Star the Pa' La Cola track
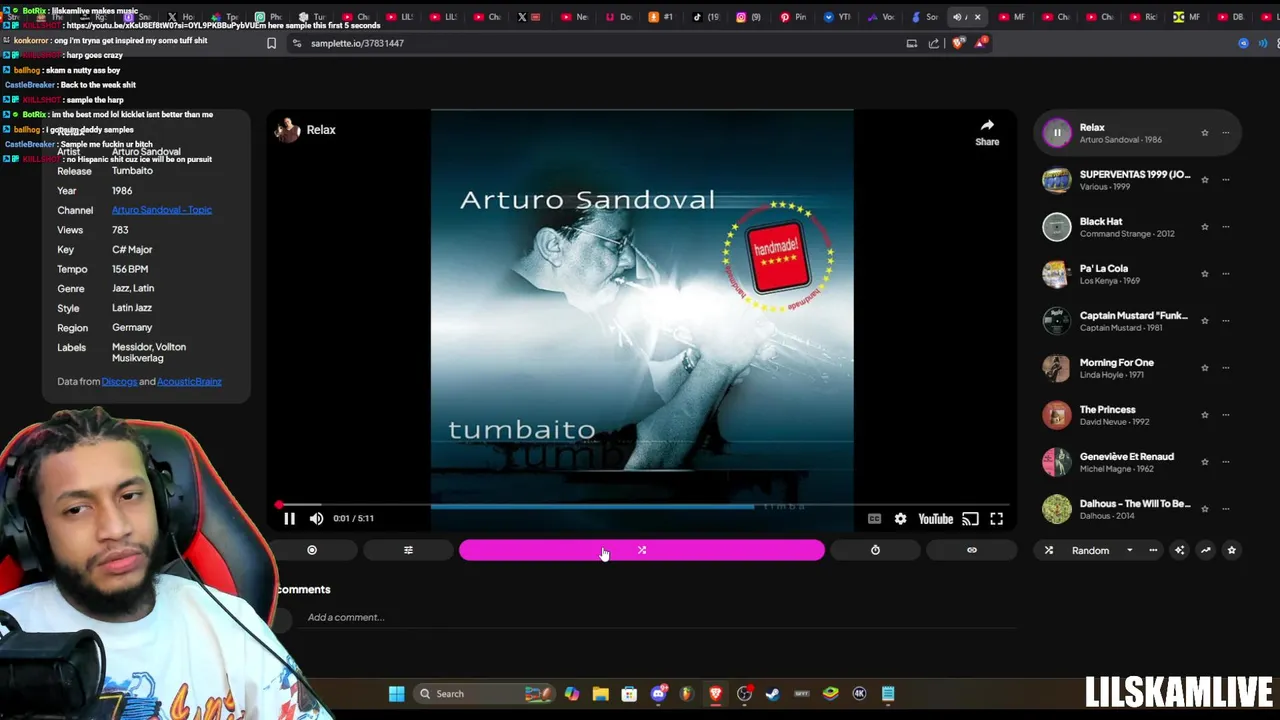The image size is (1280, 720). click(x=1204, y=274)
